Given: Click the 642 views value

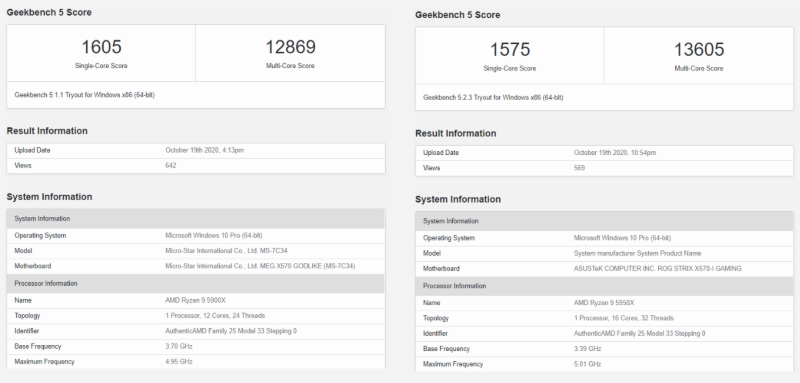Looking at the screenshot, I should point(171,166).
